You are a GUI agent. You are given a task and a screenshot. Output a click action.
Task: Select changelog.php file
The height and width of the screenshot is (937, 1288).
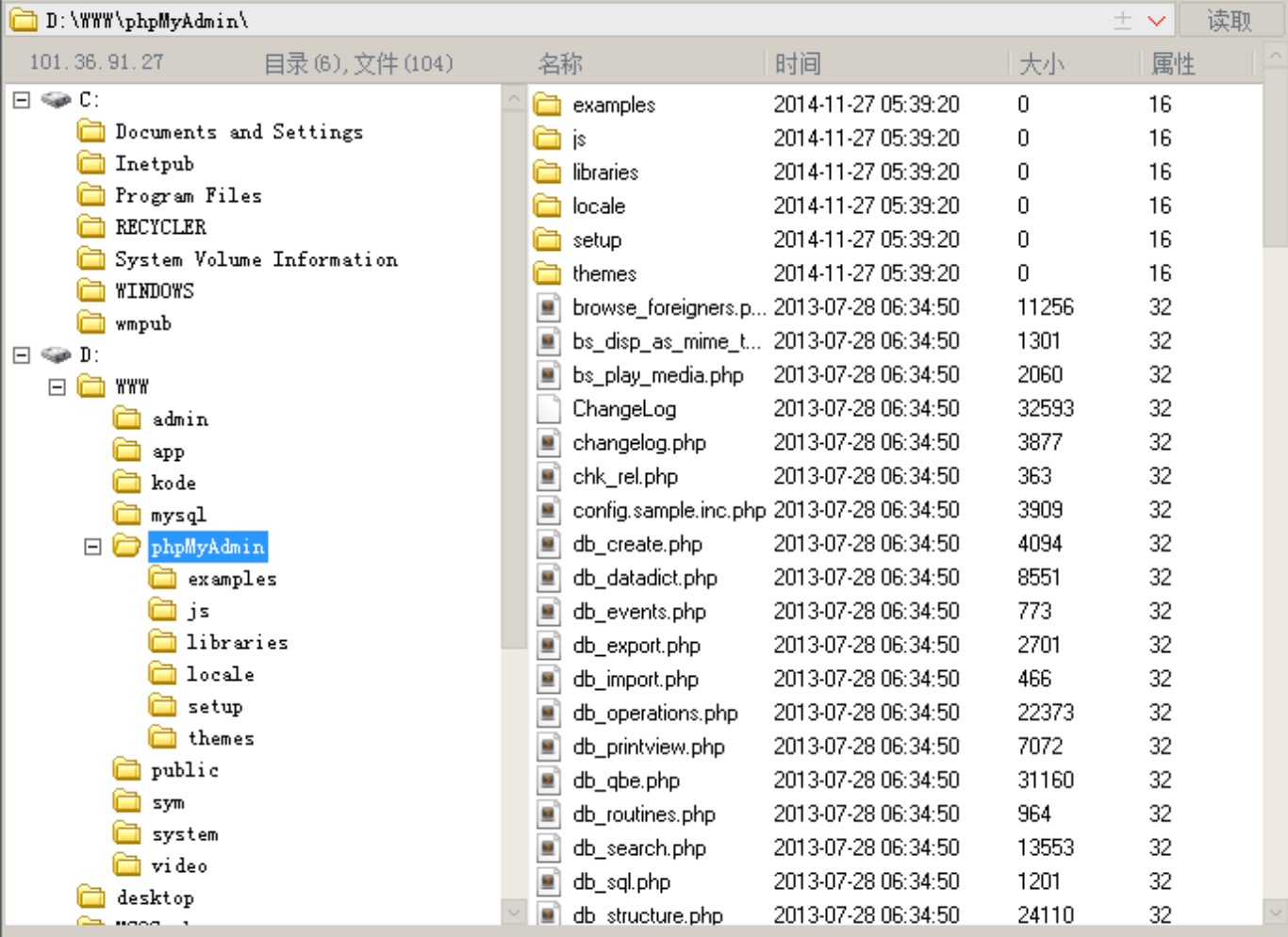pyautogui.click(x=639, y=442)
